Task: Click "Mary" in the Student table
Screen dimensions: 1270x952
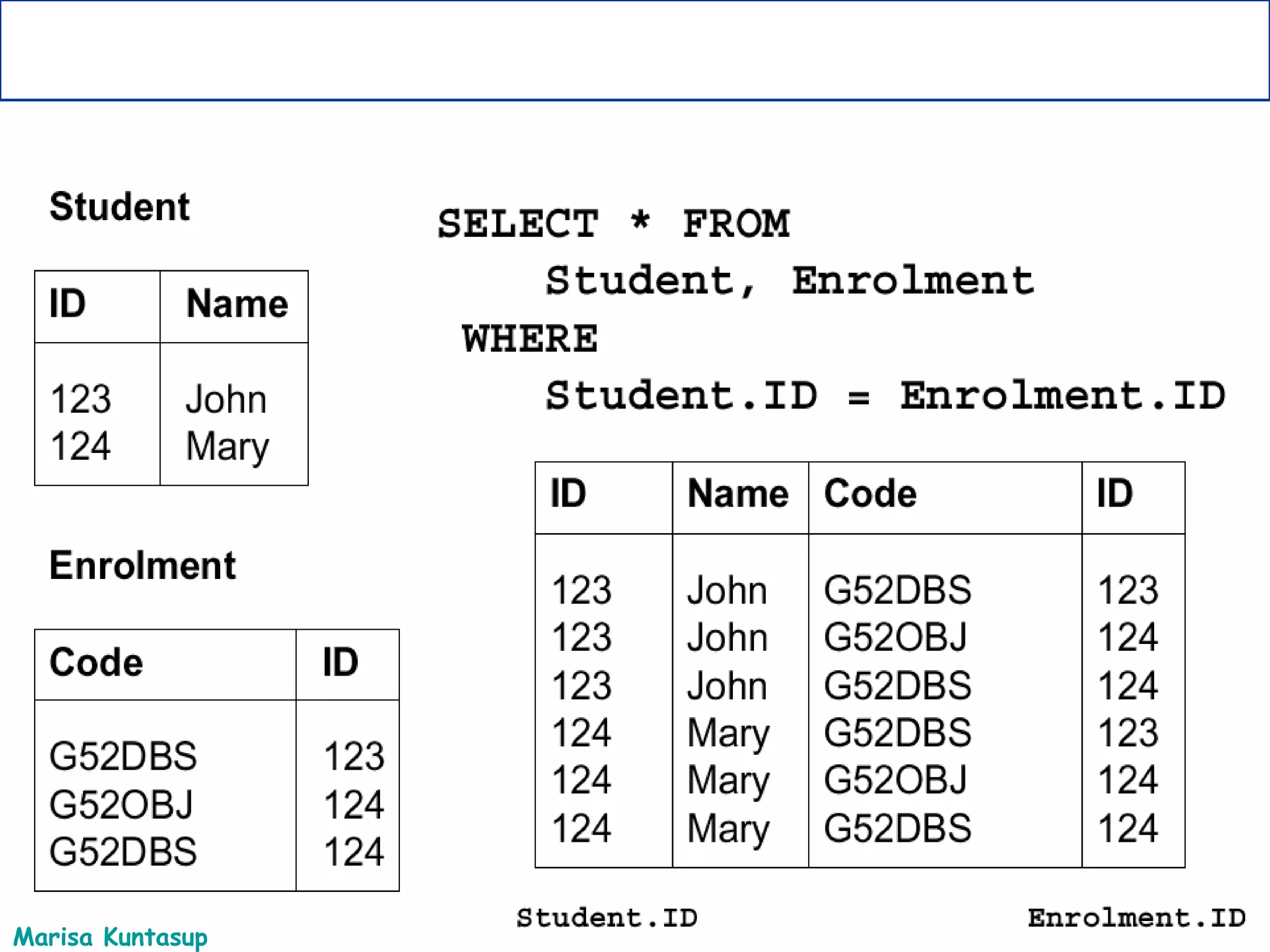Action: pyautogui.click(x=228, y=446)
